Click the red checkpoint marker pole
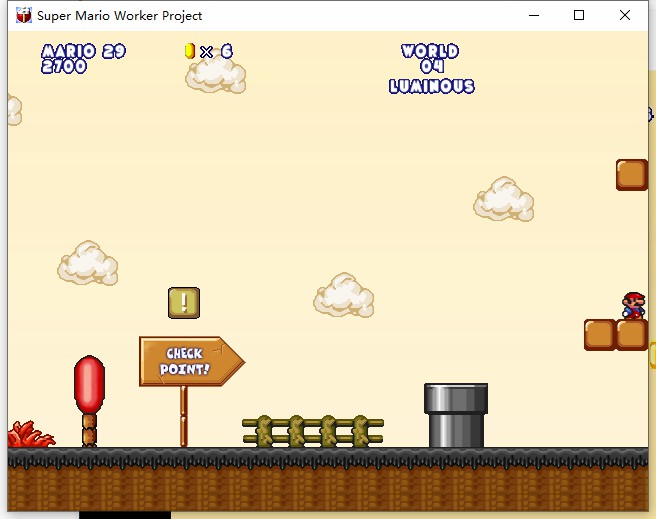The width and height of the screenshot is (656, 519). 89,401
